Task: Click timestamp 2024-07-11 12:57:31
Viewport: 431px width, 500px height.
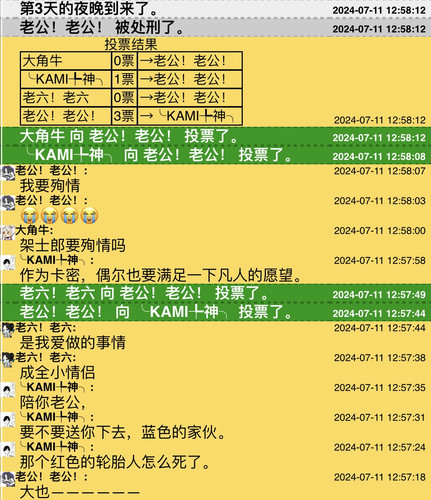Action: point(380,418)
